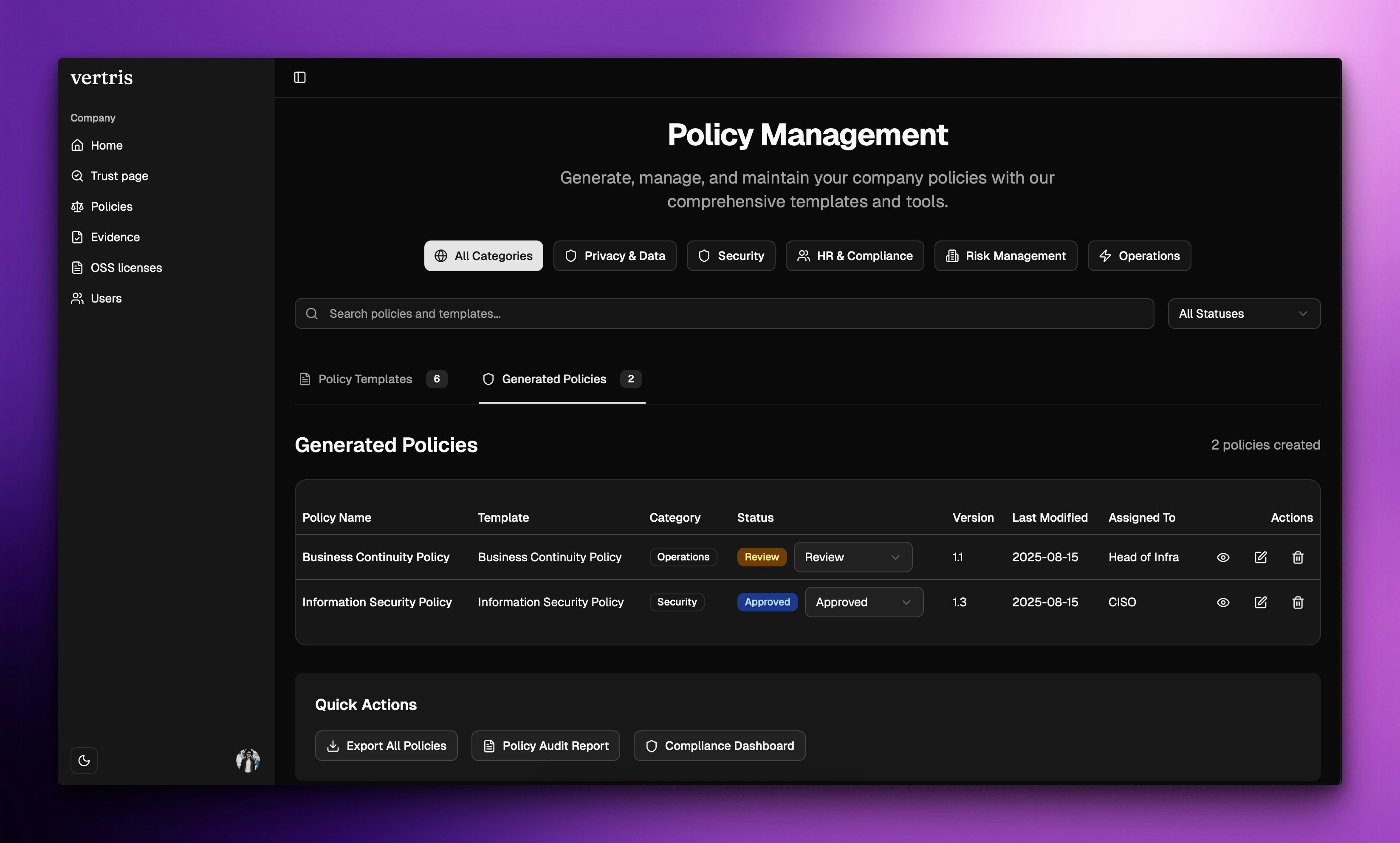The width and height of the screenshot is (1400, 843).
Task: Open Compliance Dashboard
Action: (x=720, y=746)
